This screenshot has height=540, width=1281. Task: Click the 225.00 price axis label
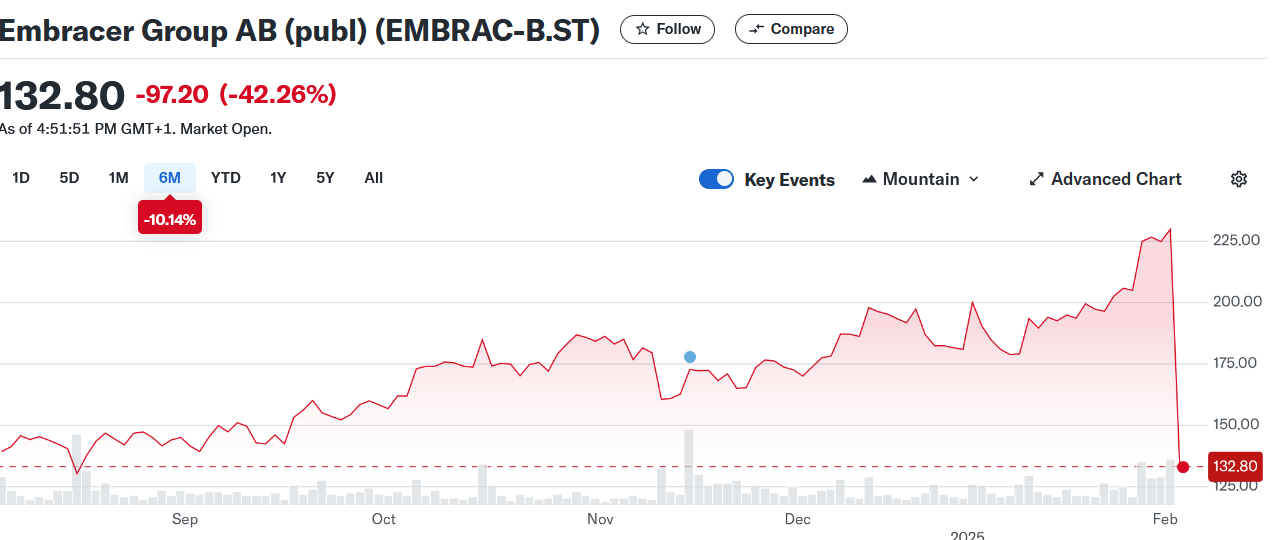pyautogui.click(x=1234, y=240)
